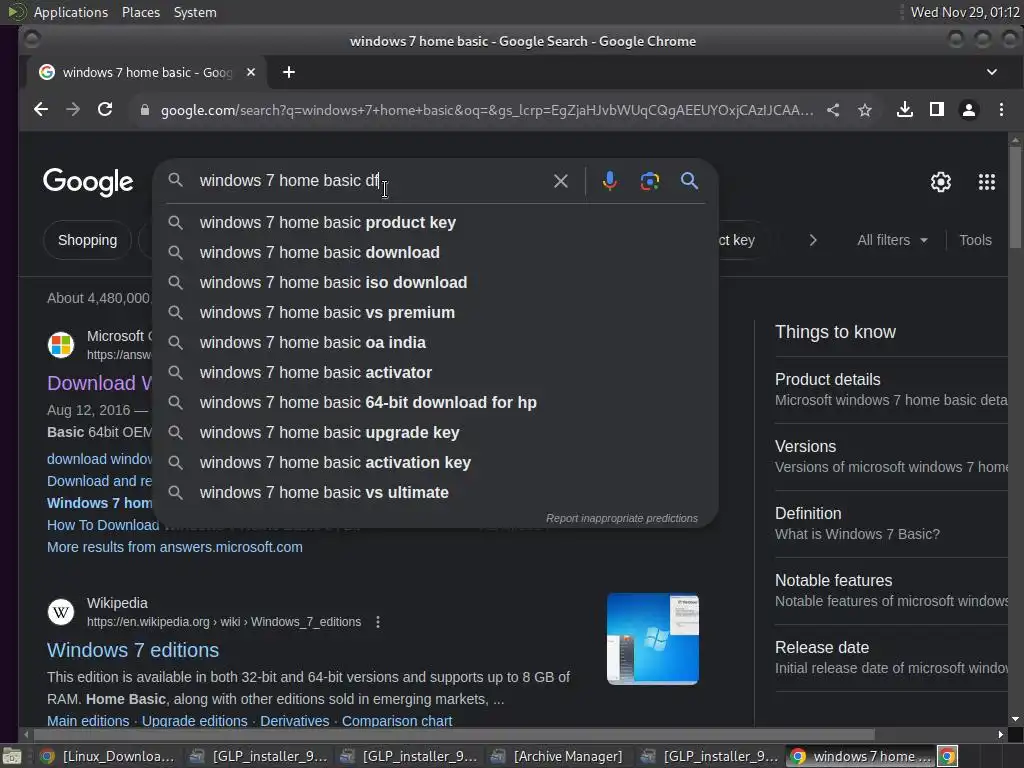The image size is (1024, 768).
Task: Select suggestion 'windows 7 home basic product key'
Action: (x=435, y=223)
